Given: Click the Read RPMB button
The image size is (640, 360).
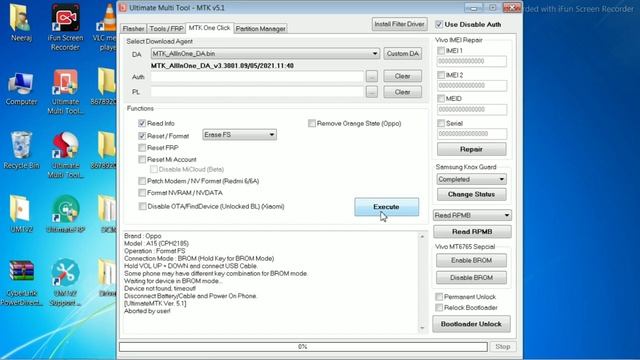Looking at the screenshot, I should coord(472,231).
